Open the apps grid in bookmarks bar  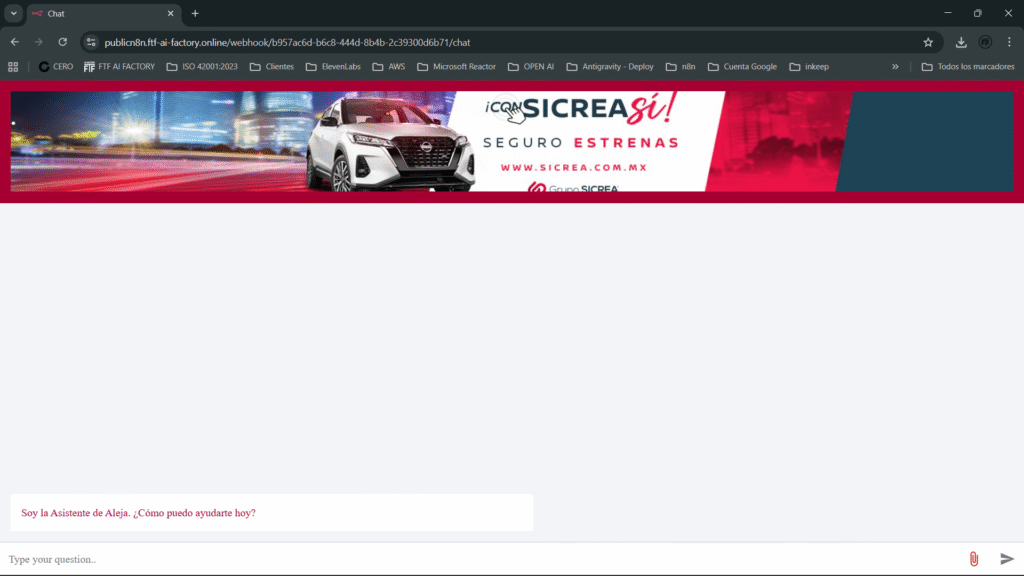[13, 67]
